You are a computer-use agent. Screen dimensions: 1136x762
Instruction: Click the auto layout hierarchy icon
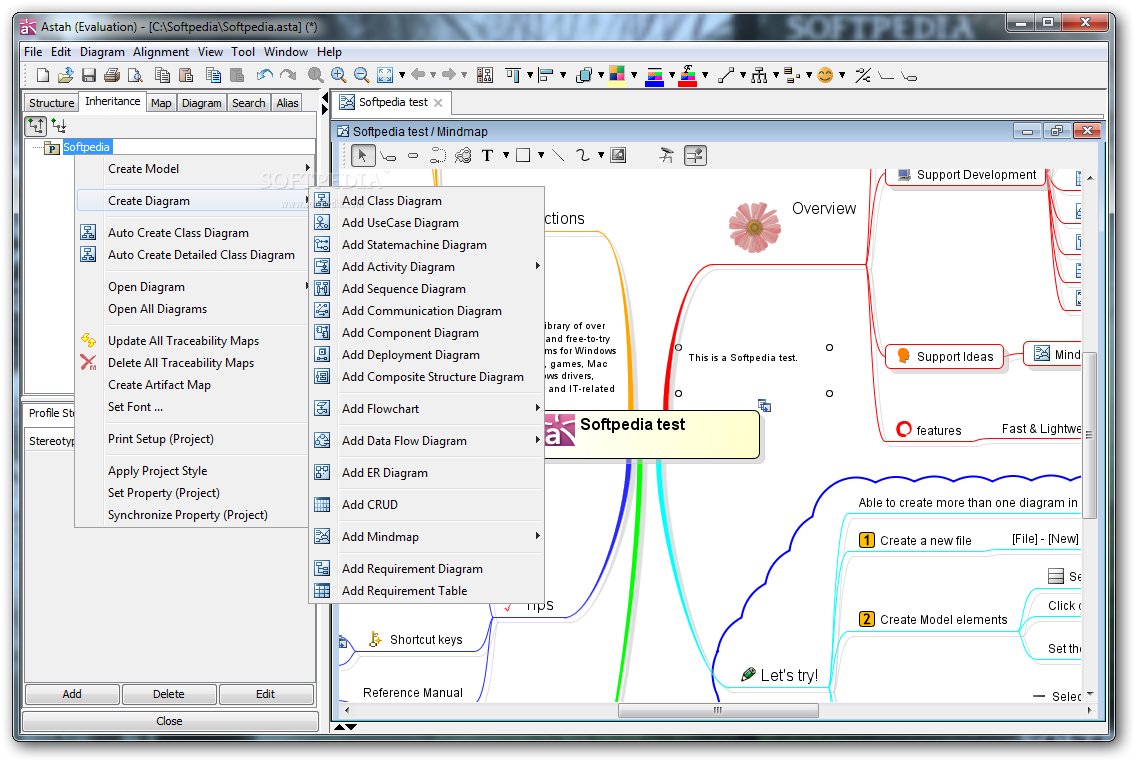tap(759, 75)
